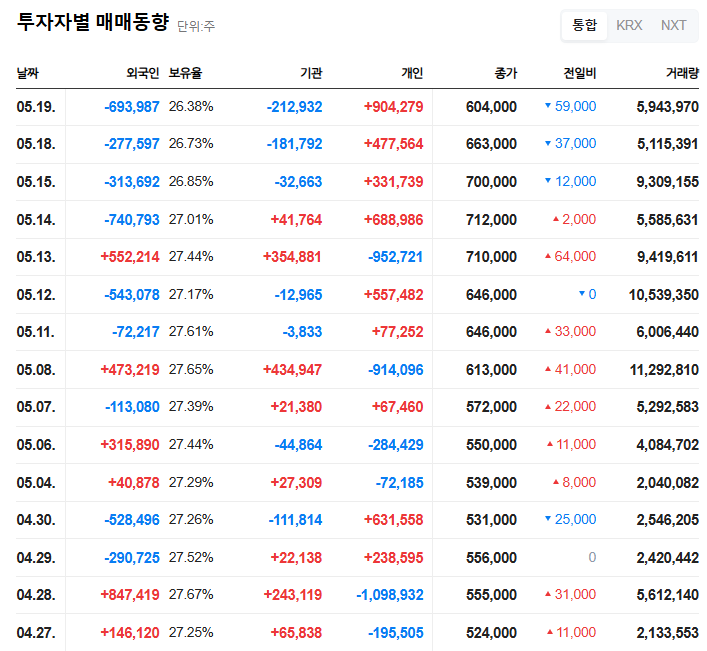Select date cell 05.04.
The width and height of the screenshot is (707, 651).
(x=36, y=482)
